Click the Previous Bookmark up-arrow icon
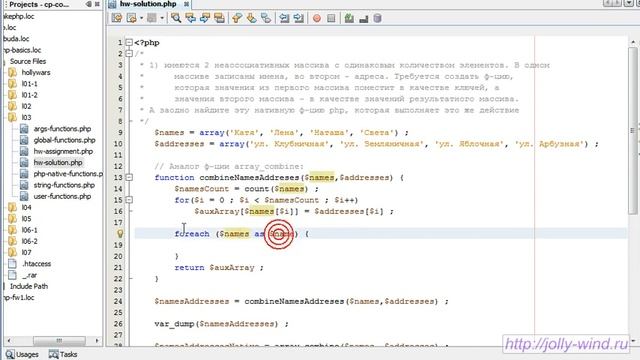The image size is (640, 360). (x=237, y=18)
